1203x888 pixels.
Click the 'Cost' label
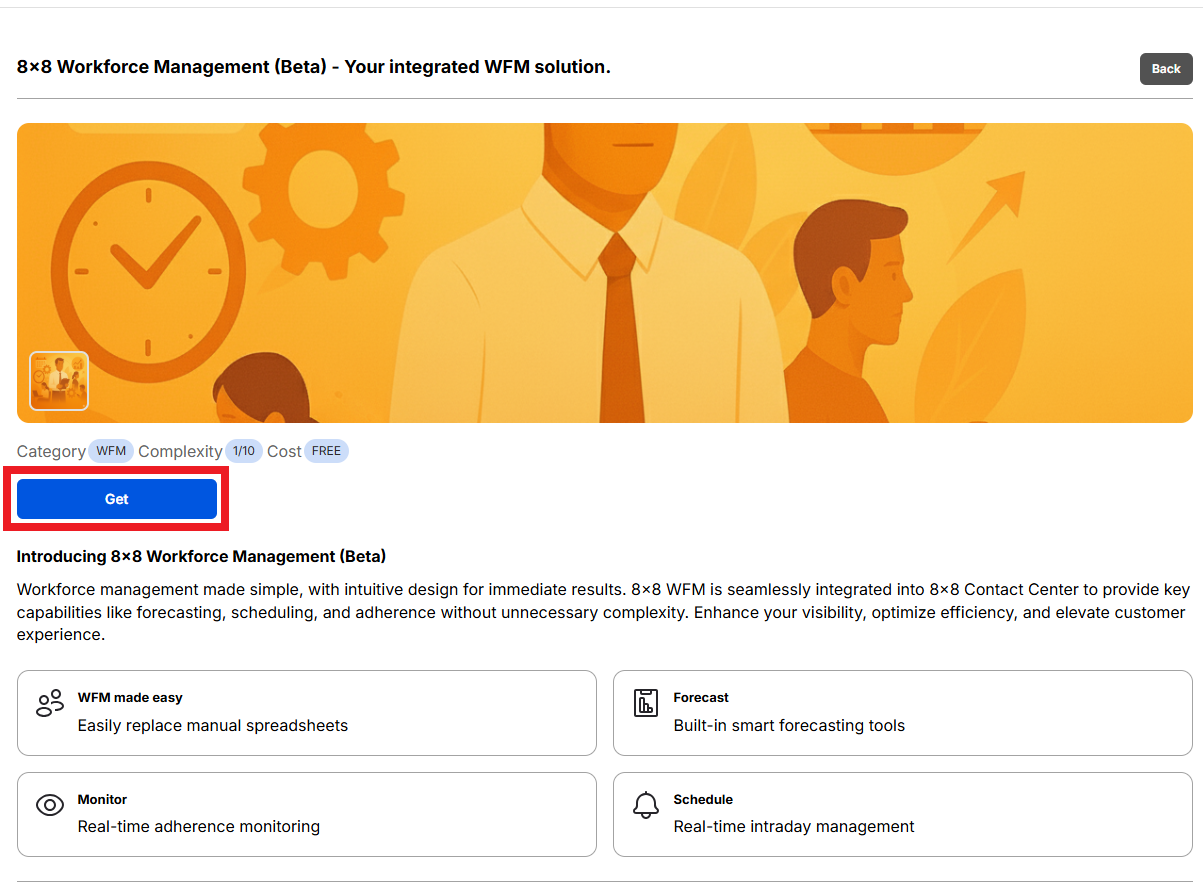point(284,452)
